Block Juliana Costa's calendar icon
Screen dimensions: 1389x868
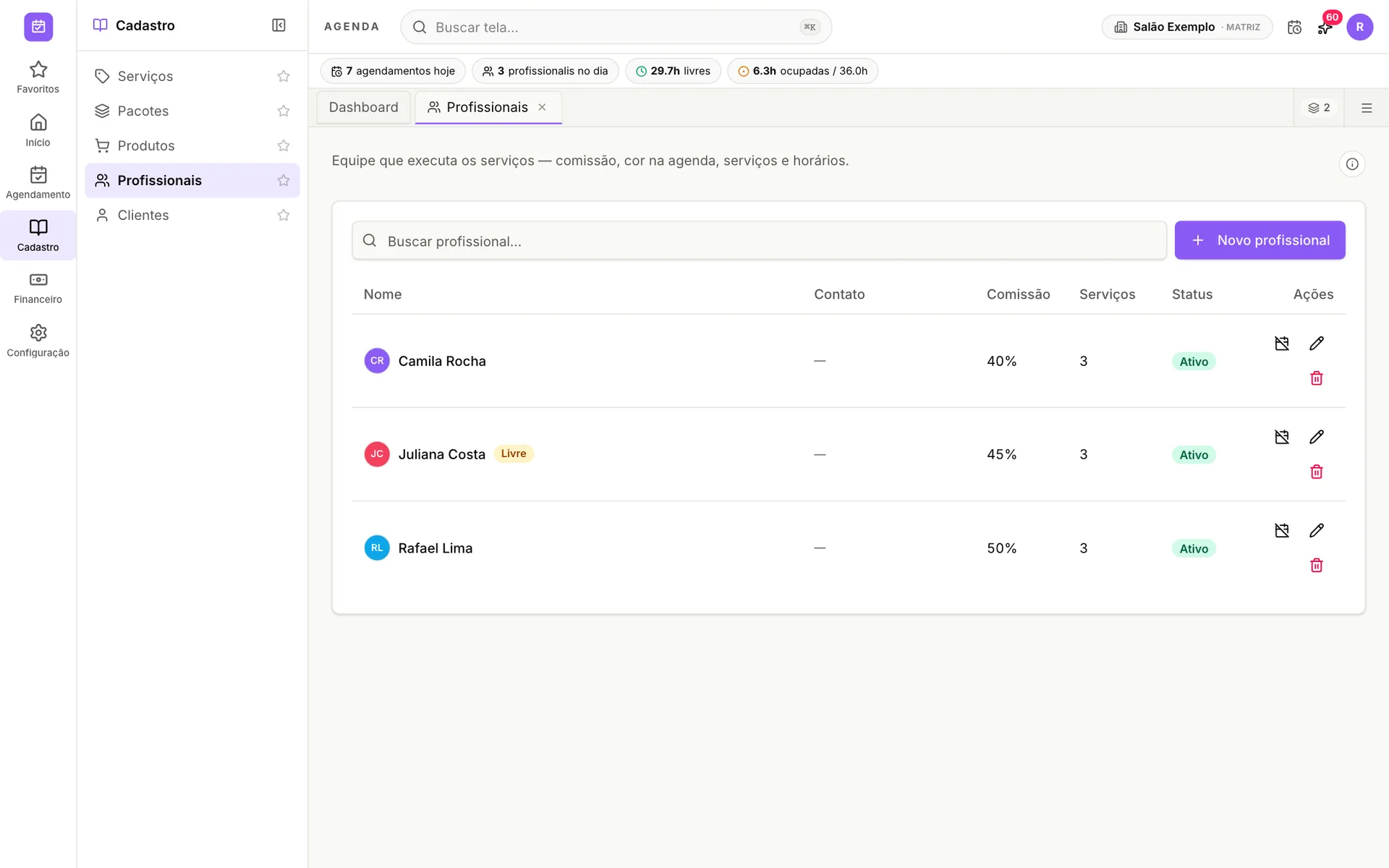1281,437
